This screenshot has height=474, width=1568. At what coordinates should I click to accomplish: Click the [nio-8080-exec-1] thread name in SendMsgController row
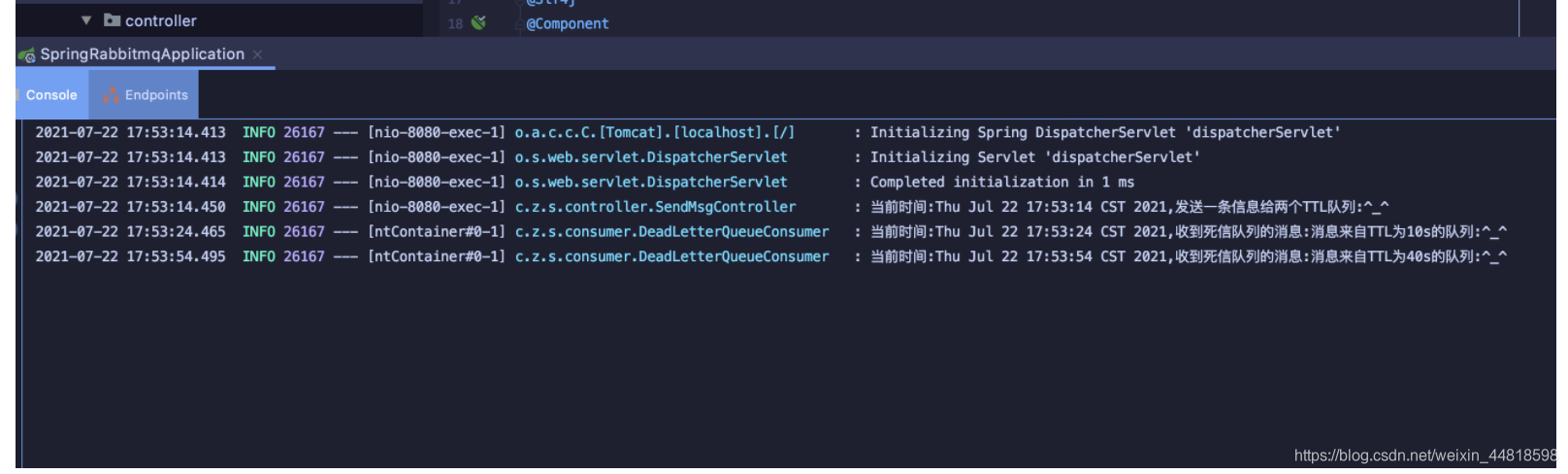(x=437, y=207)
